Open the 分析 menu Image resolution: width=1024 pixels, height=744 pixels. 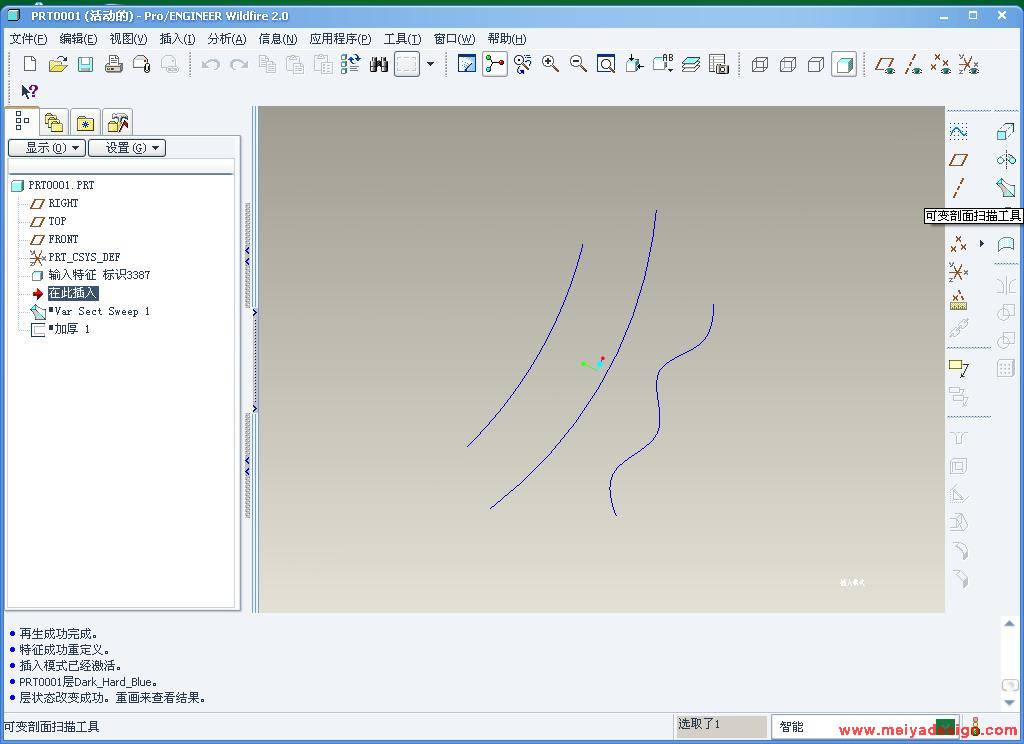click(226, 39)
